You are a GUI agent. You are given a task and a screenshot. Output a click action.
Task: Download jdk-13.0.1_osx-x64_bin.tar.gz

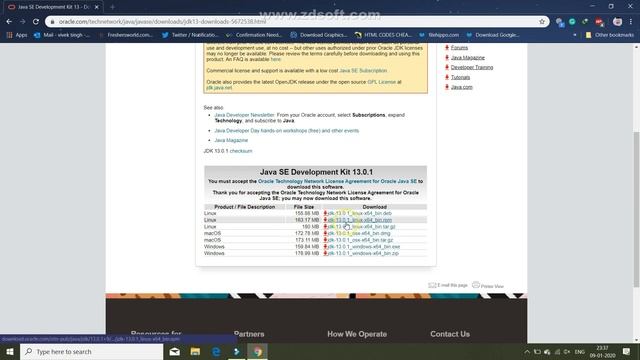(x=360, y=240)
